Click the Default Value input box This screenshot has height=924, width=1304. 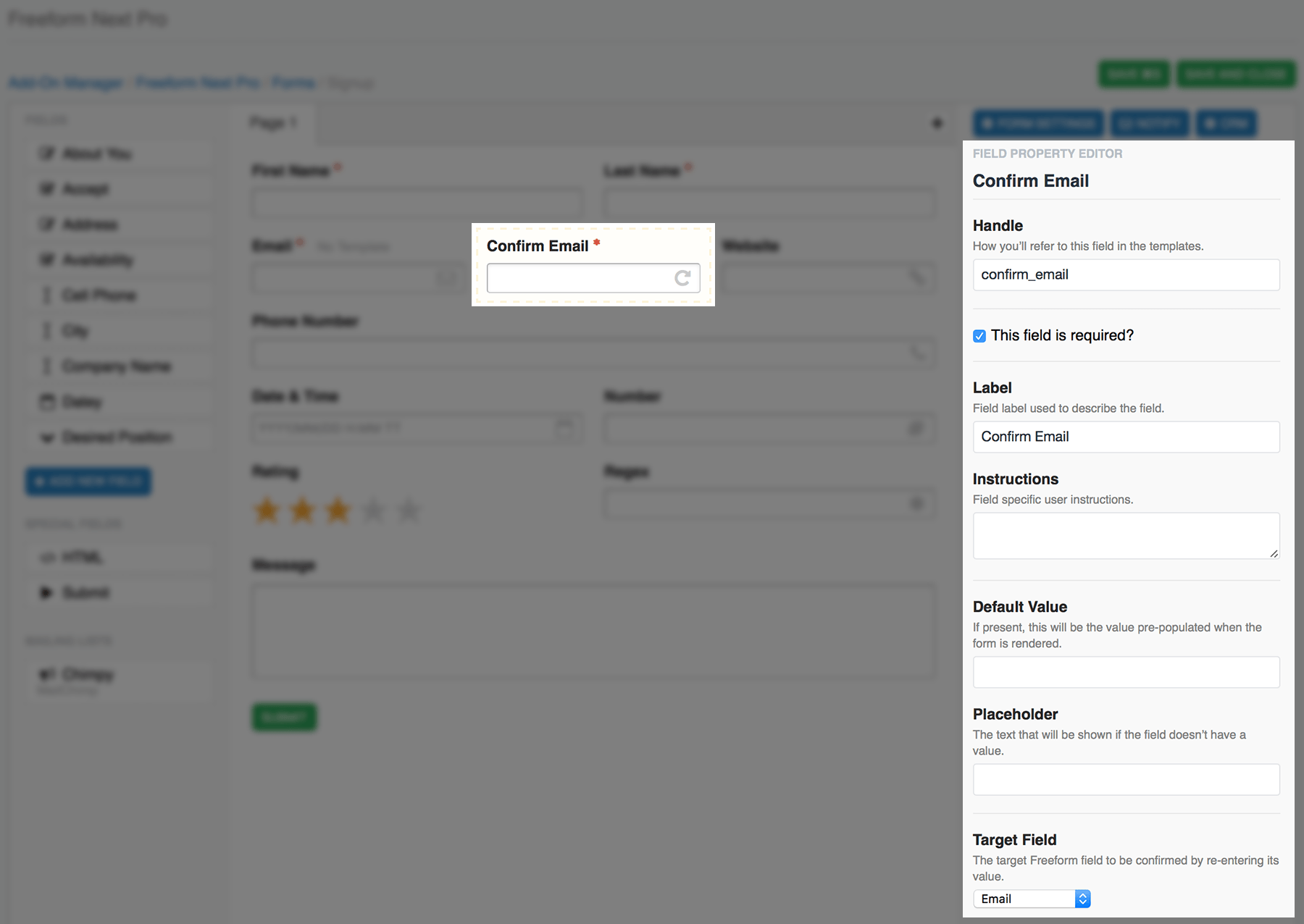(x=1126, y=672)
